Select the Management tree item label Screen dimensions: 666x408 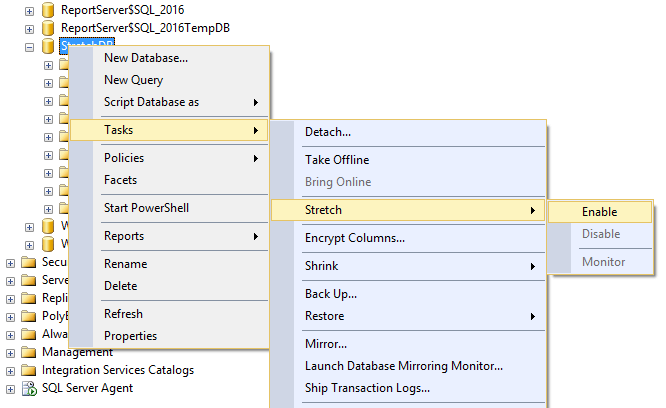(x=77, y=352)
